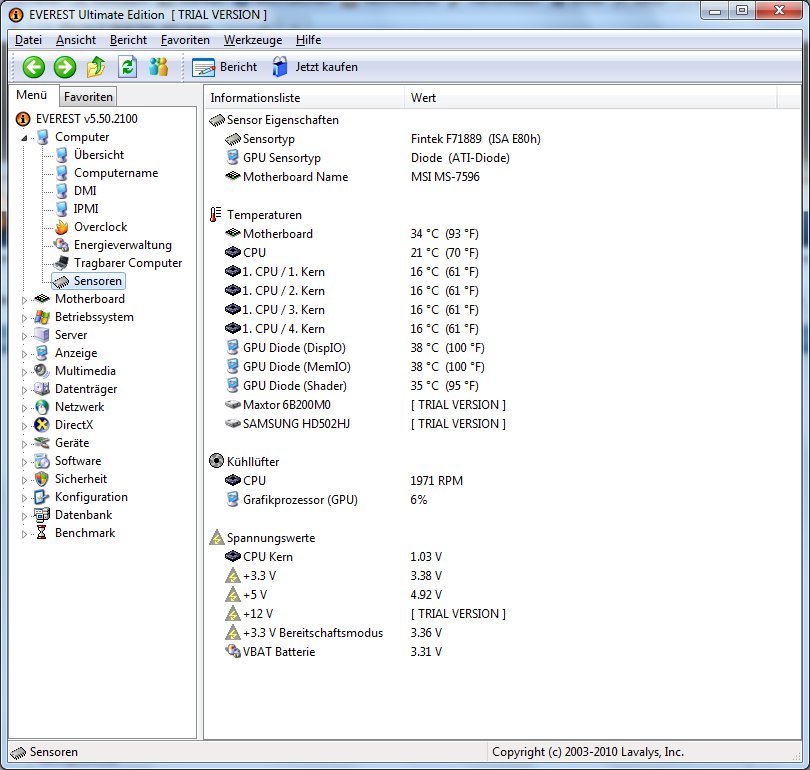Expand the DirectX tree node

(24, 426)
